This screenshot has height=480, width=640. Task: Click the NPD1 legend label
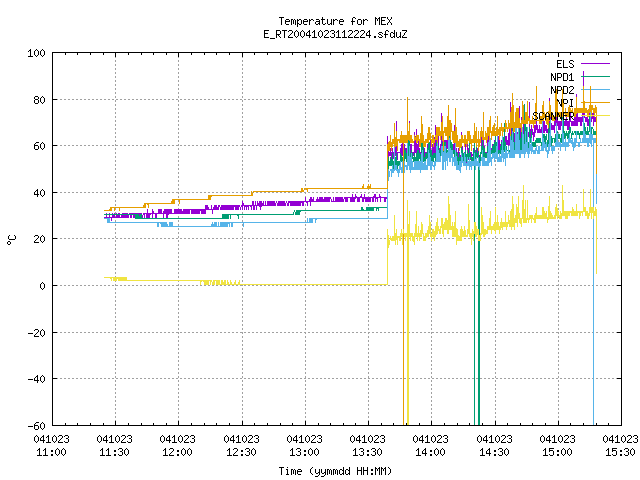(x=562, y=77)
